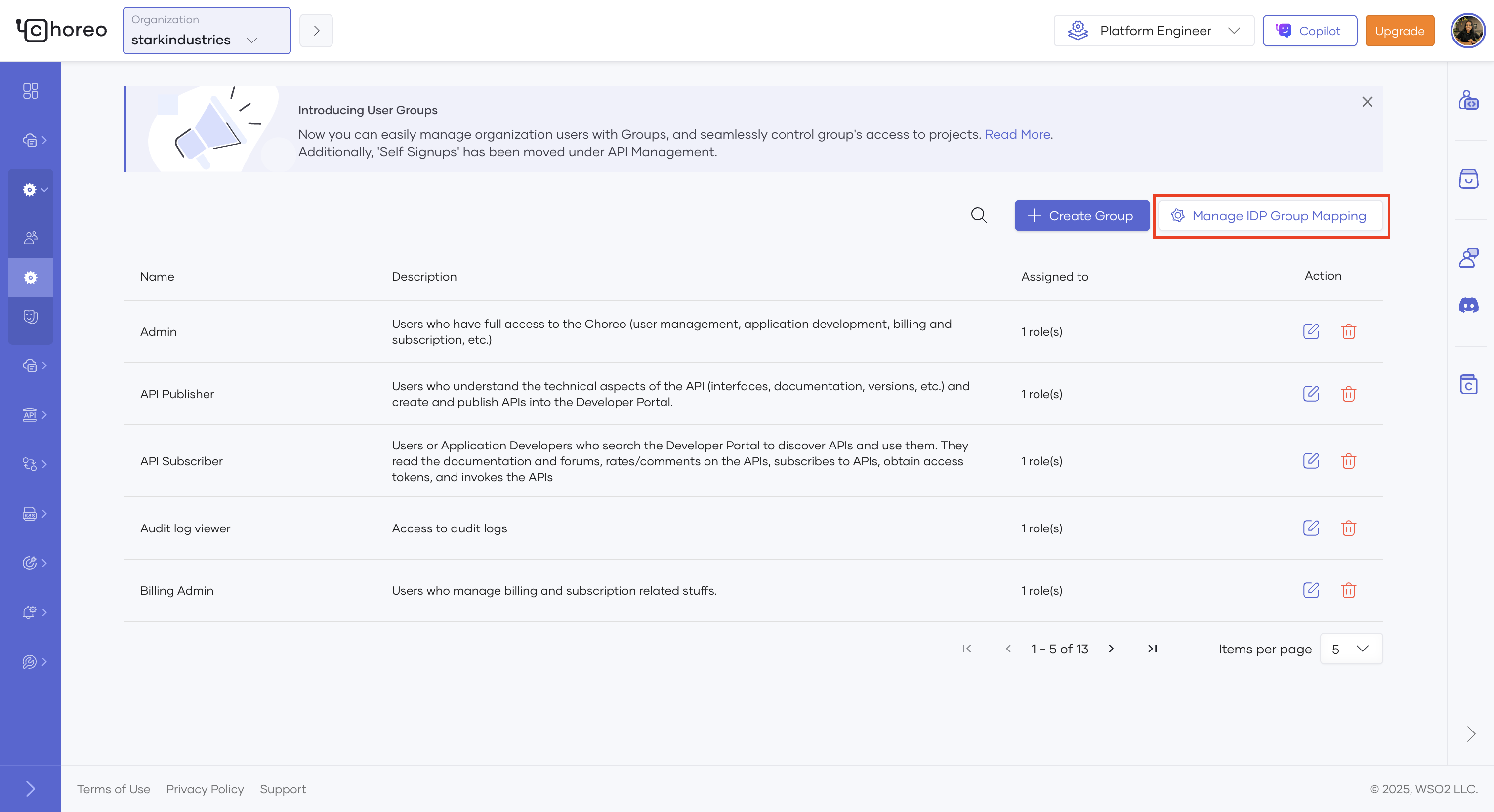
Task: Edit the Audit log viewer group
Action: tap(1311, 528)
